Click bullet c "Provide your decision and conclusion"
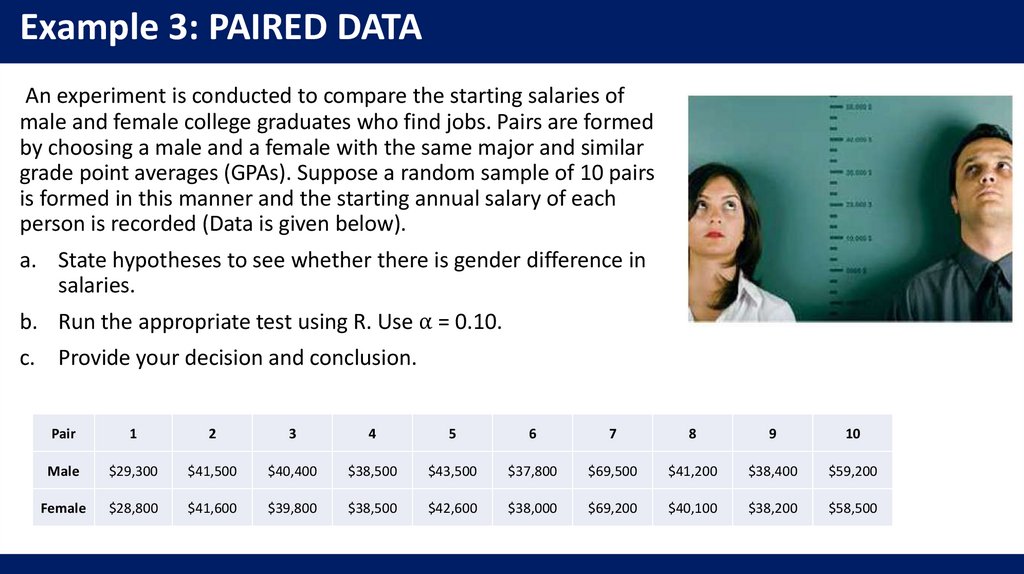The width and height of the screenshot is (1024, 574). [236, 357]
